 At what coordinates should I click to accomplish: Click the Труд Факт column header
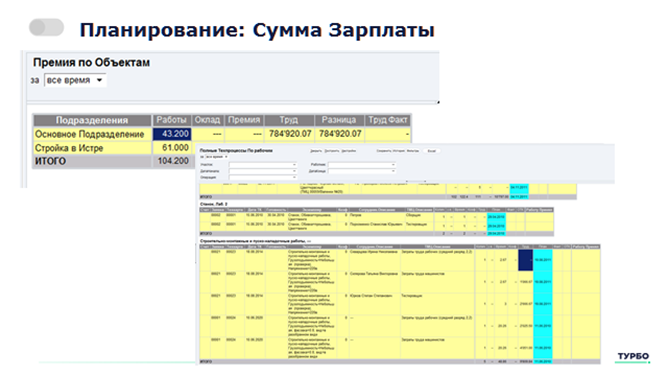coord(388,120)
